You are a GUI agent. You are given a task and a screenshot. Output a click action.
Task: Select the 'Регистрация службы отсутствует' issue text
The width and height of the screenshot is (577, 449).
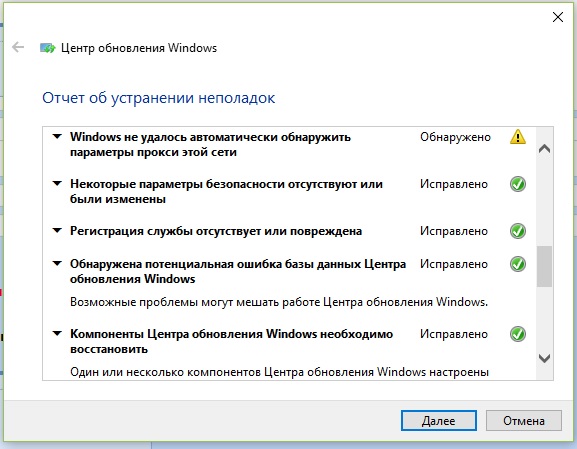pos(216,231)
